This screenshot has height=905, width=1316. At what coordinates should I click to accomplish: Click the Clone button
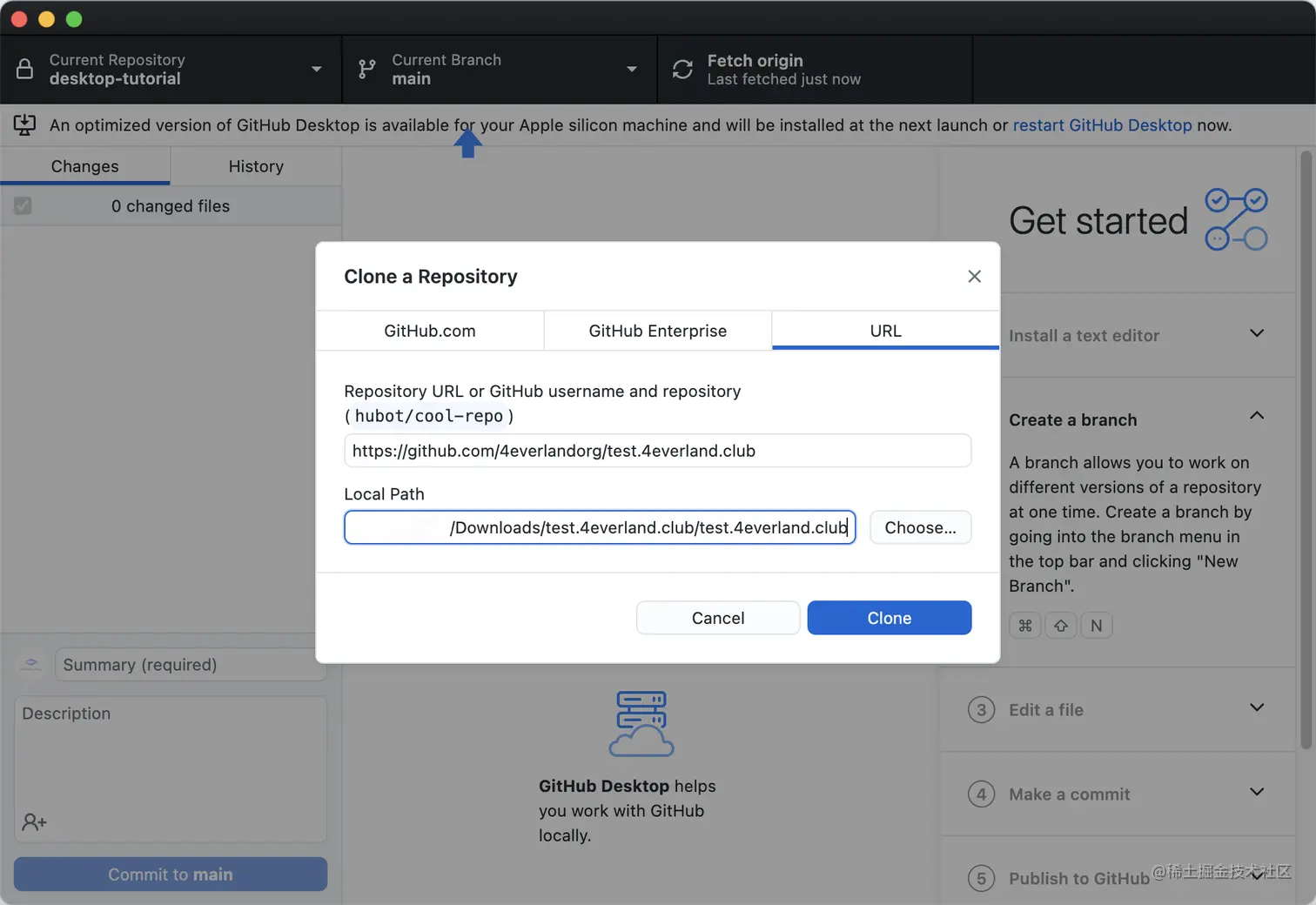click(x=890, y=618)
